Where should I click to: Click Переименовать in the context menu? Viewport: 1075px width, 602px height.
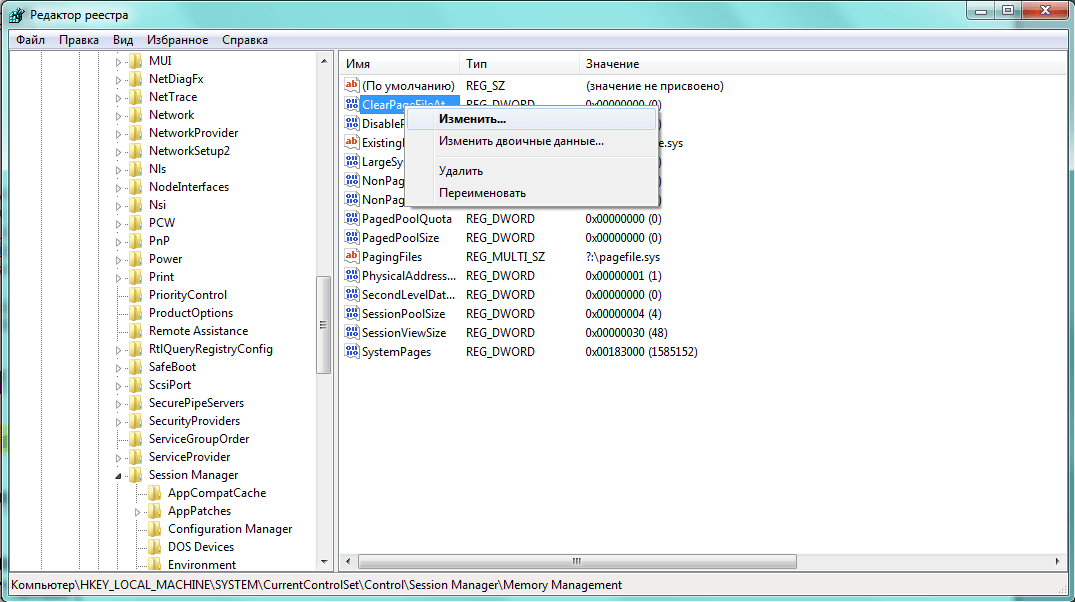(x=482, y=193)
